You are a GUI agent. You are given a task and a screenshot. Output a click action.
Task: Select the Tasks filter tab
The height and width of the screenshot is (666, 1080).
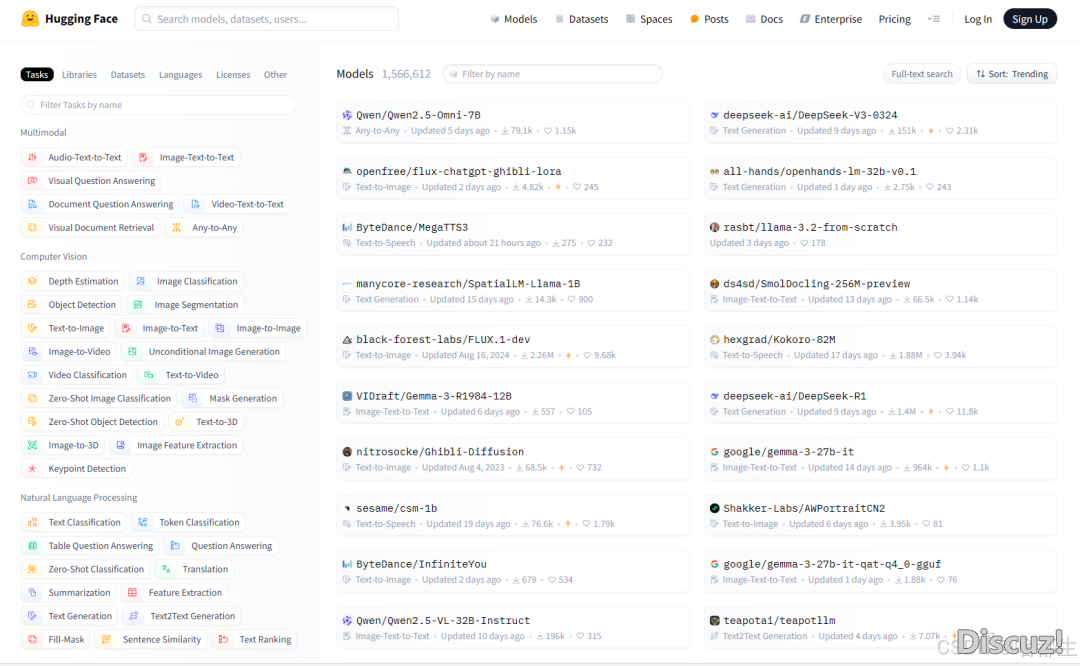coord(37,74)
